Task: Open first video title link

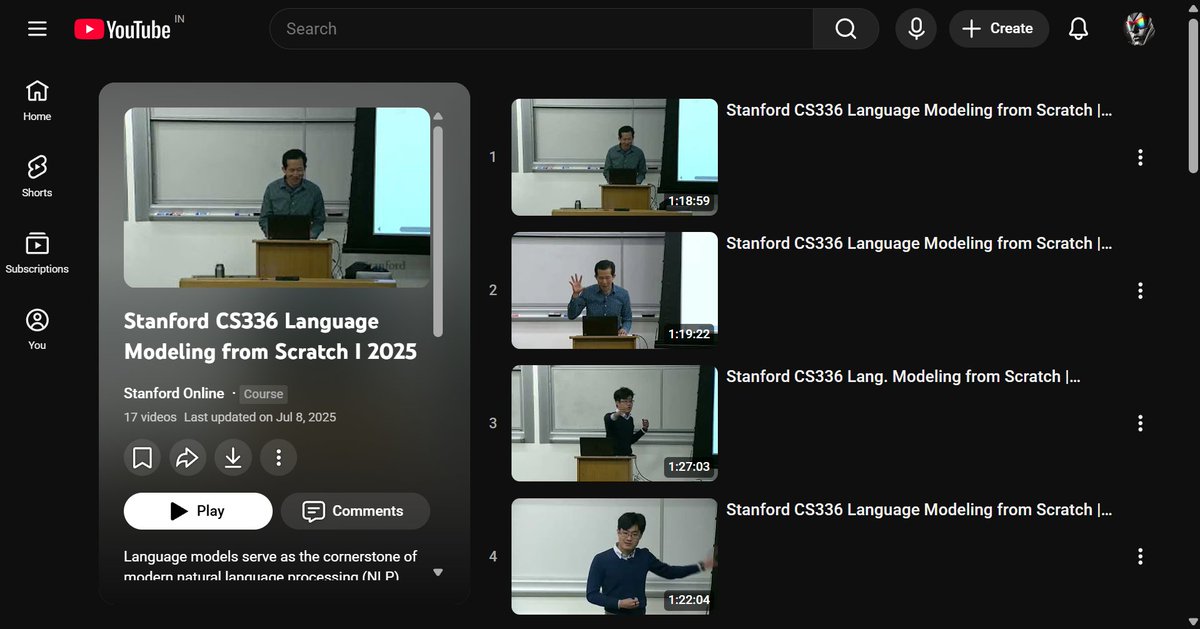Action: tap(919, 110)
